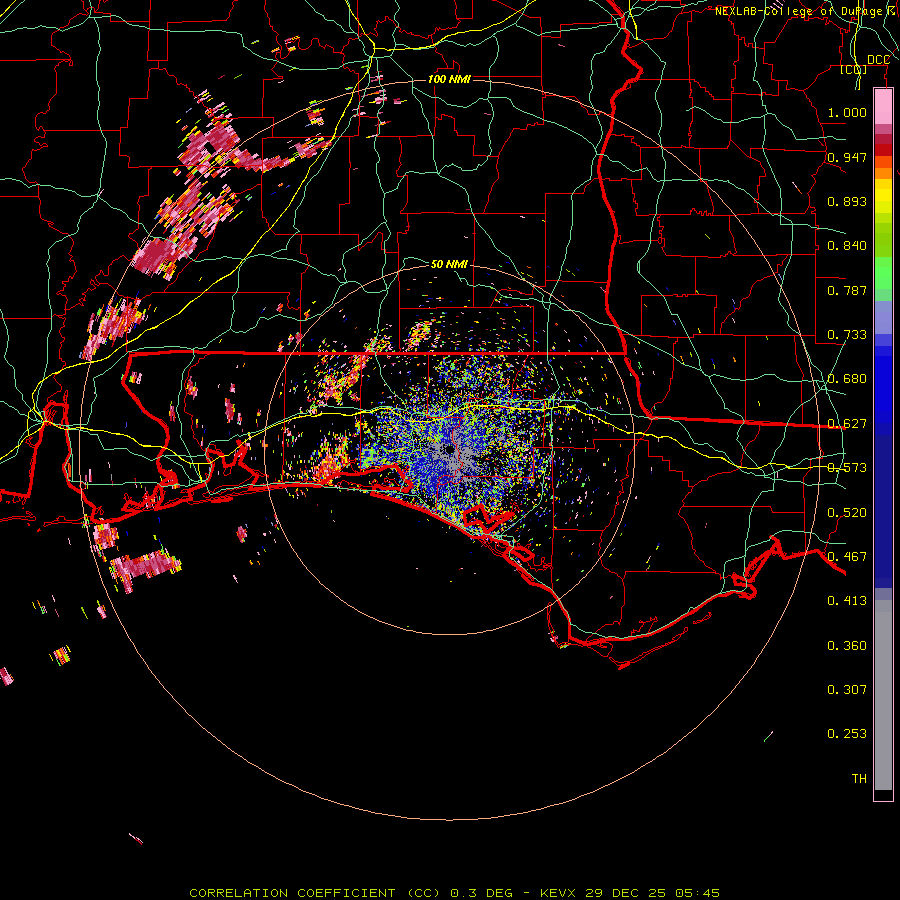This screenshot has width=900, height=900.
Task: Click the 29 DEC 25 date text
Action: click(625, 893)
